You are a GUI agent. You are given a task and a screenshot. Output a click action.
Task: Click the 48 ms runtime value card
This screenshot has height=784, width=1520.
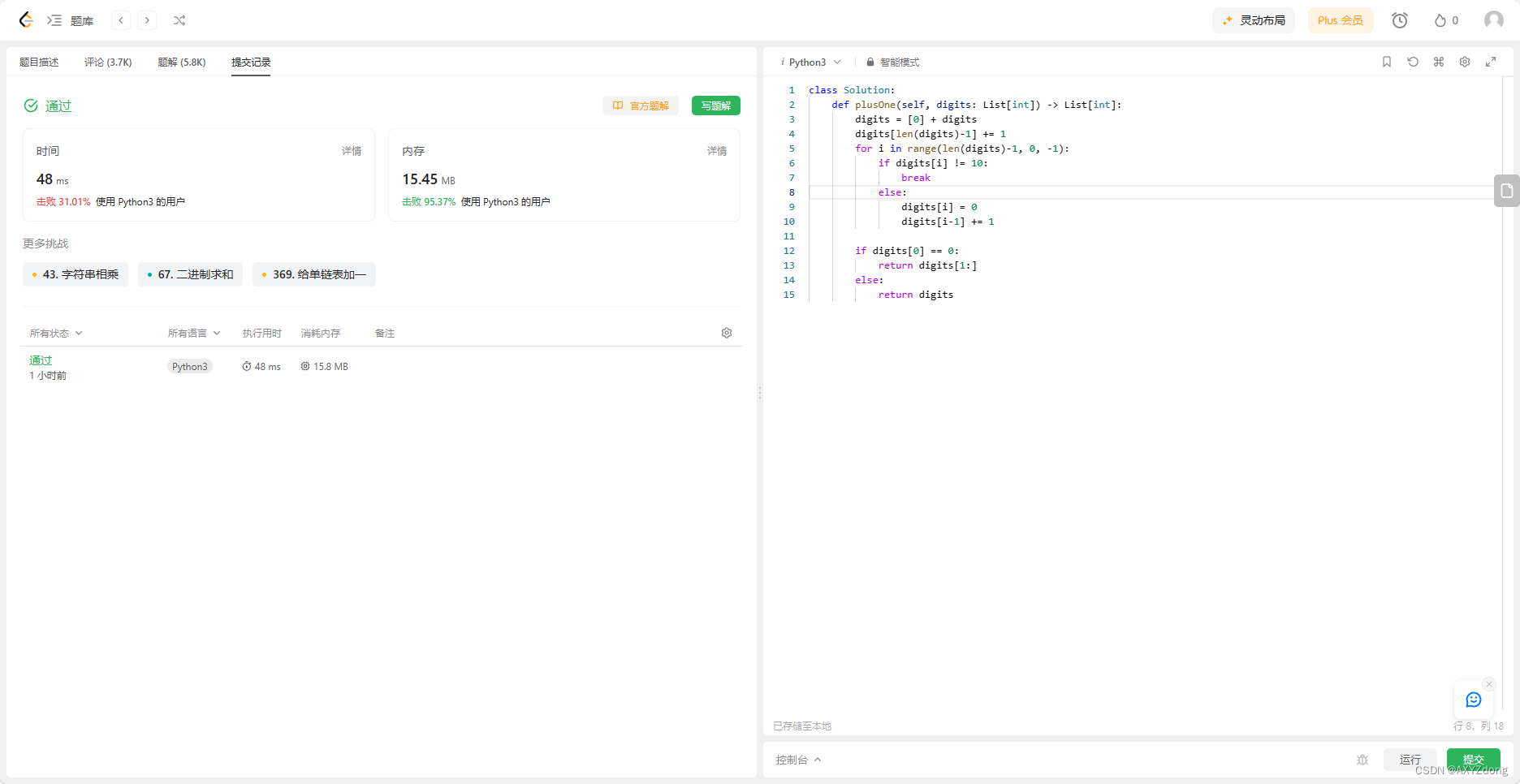(199, 174)
